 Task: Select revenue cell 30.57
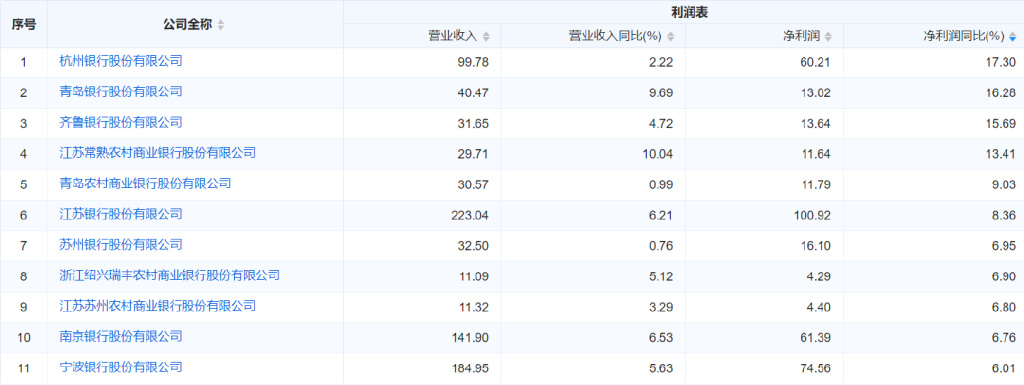tap(472, 185)
